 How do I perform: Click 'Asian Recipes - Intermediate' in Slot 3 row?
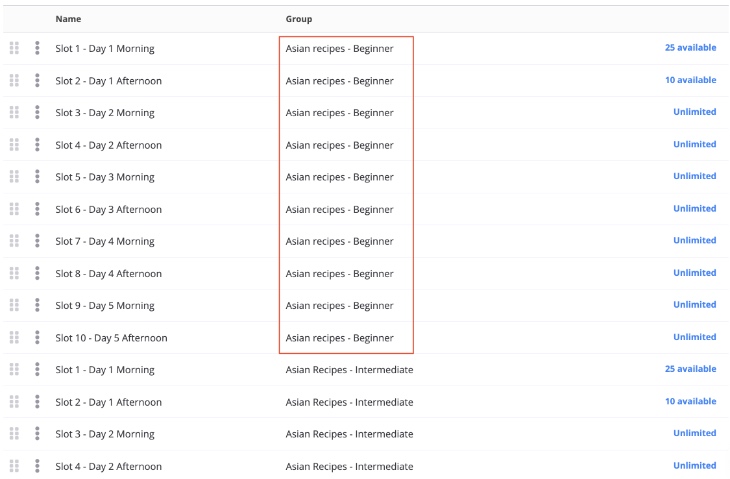pos(349,434)
